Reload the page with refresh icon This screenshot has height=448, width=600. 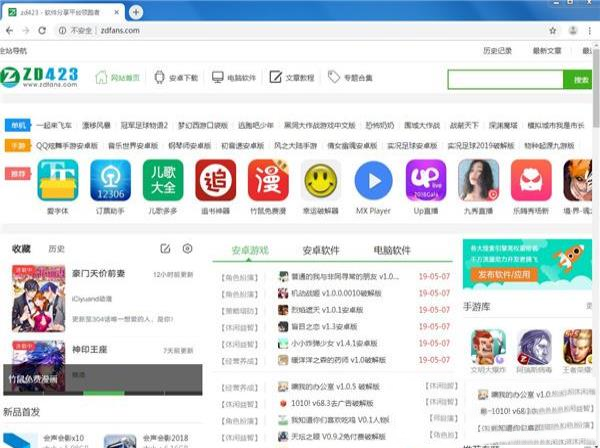pyautogui.click(x=42, y=31)
